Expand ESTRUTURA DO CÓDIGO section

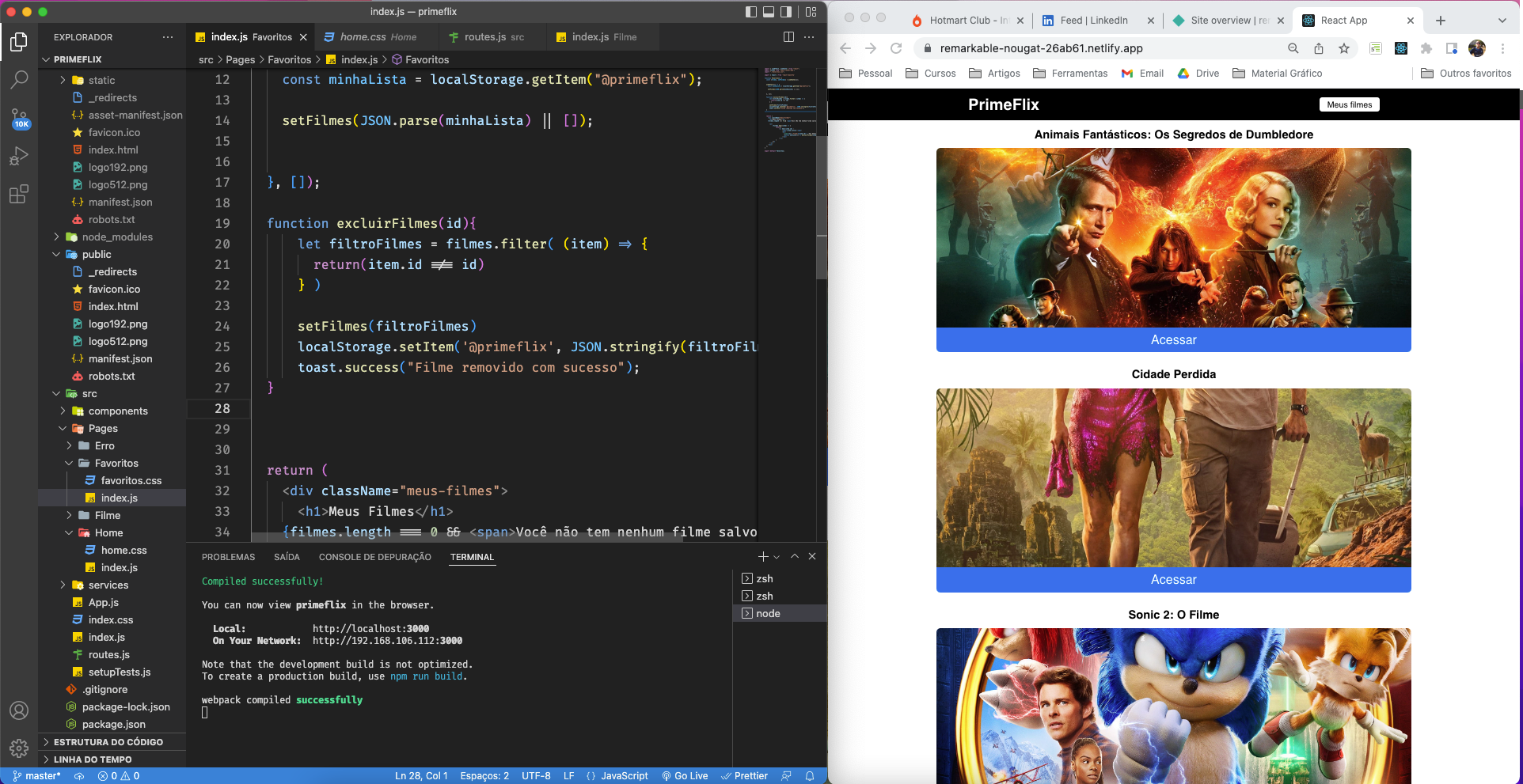click(x=112, y=742)
